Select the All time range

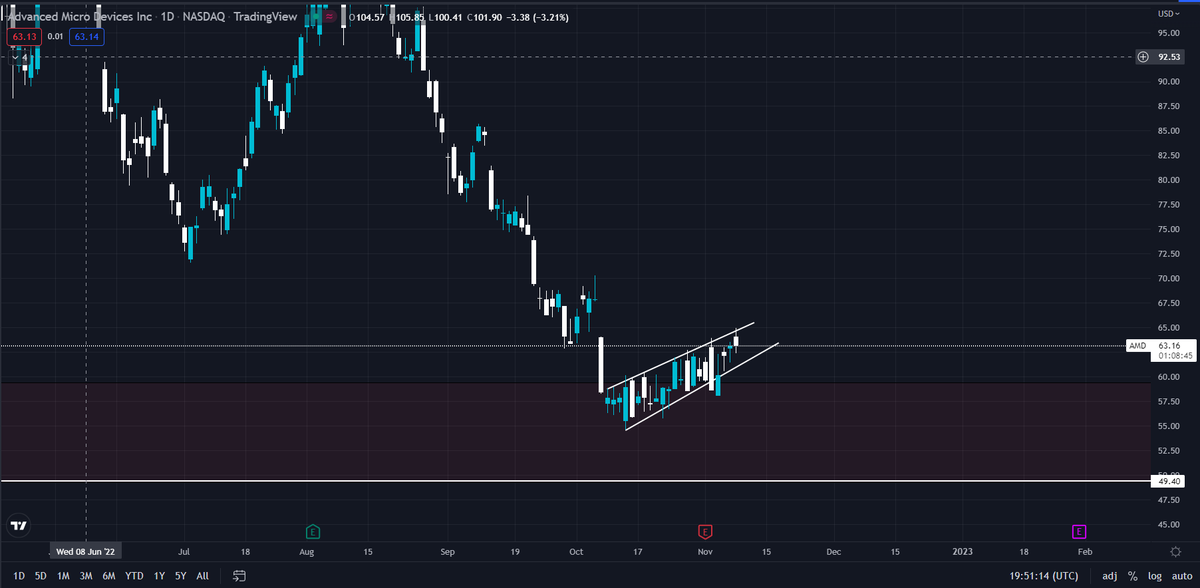202,576
